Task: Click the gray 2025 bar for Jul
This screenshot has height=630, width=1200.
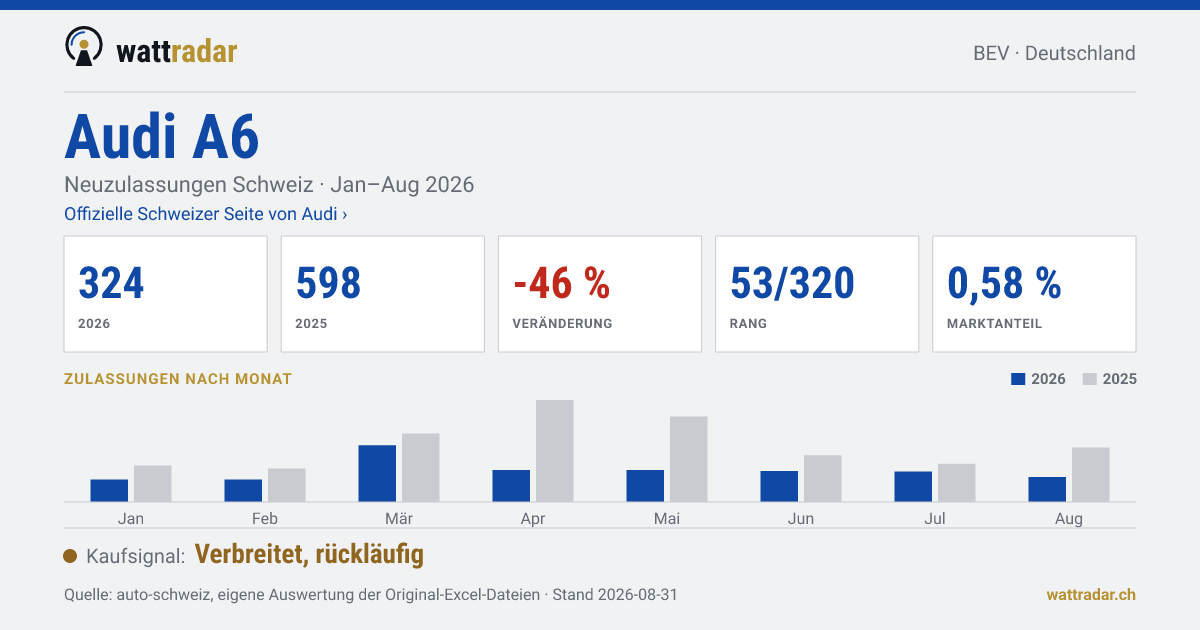Action: [x=957, y=482]
